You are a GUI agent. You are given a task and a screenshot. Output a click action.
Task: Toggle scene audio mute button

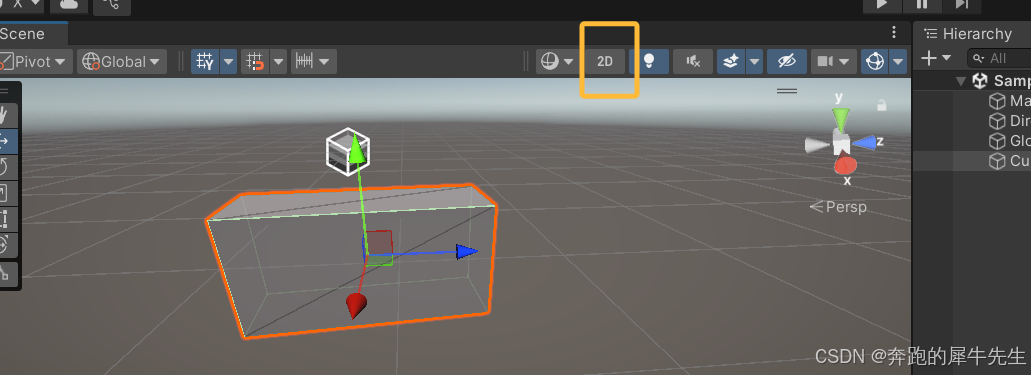click(693, 62)
